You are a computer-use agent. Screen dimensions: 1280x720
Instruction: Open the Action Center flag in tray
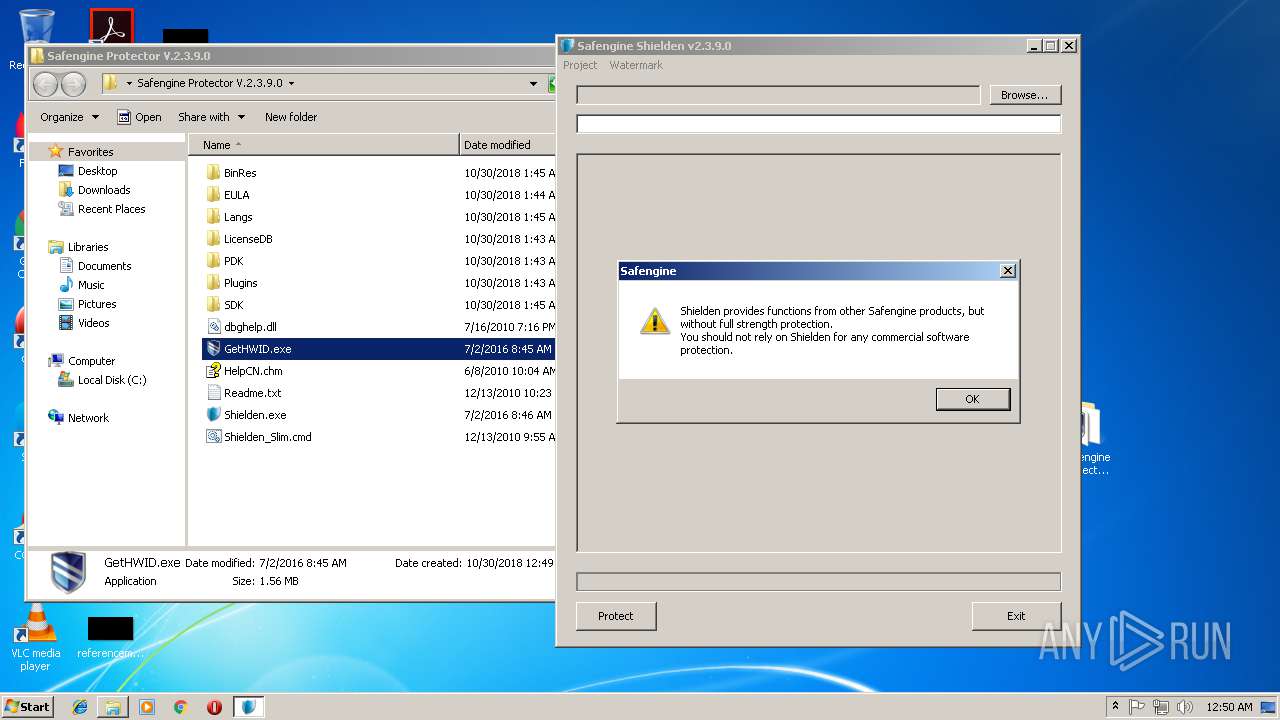tap(1137, 707)
